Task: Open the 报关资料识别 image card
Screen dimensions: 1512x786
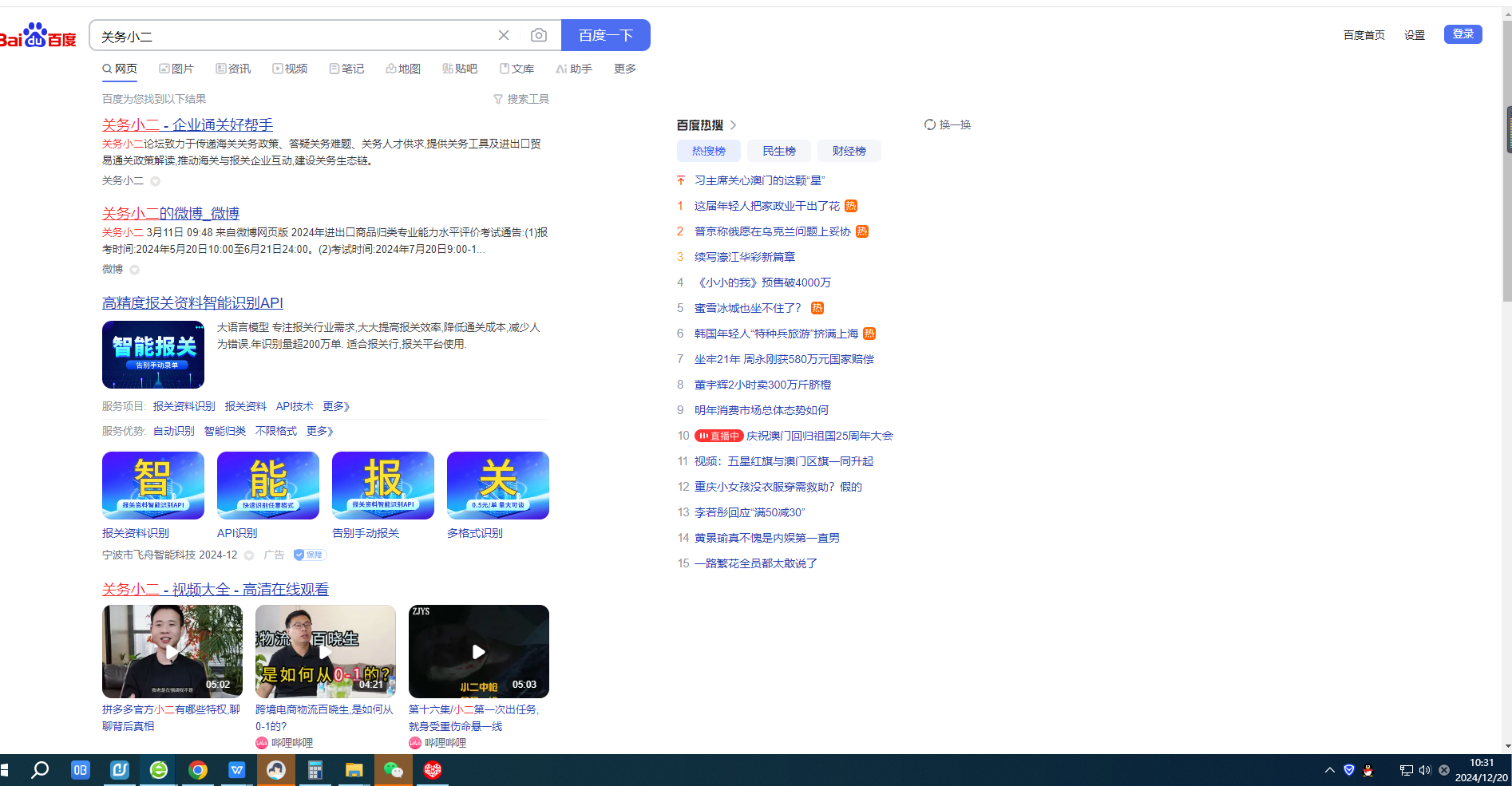Action: coord(153,485)
